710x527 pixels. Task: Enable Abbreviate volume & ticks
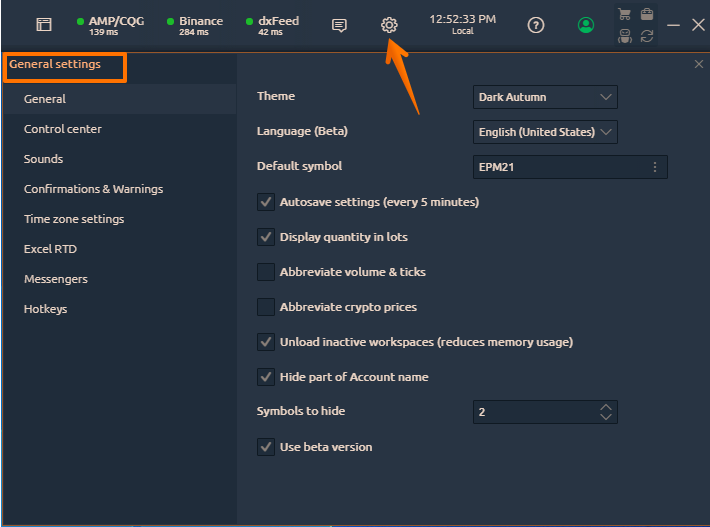point(266,272)
